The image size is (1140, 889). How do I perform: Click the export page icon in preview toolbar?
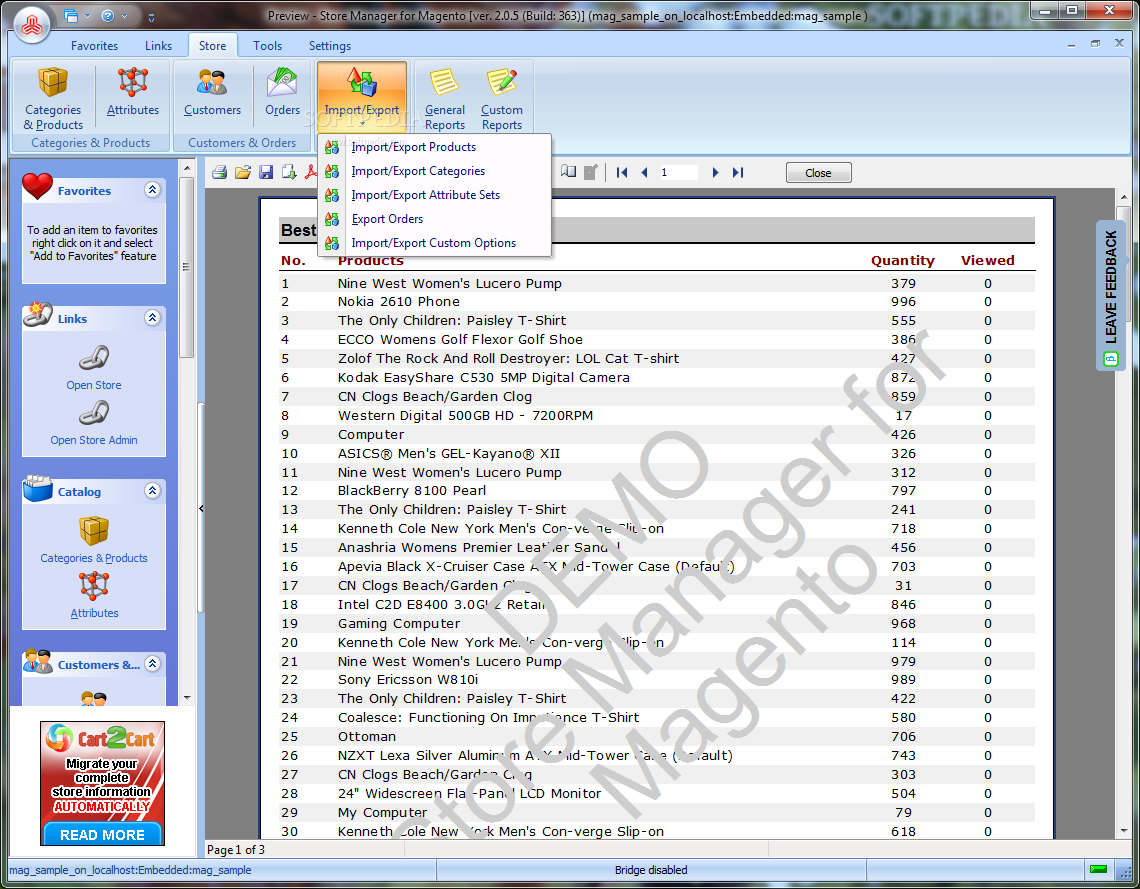(289, 172)
